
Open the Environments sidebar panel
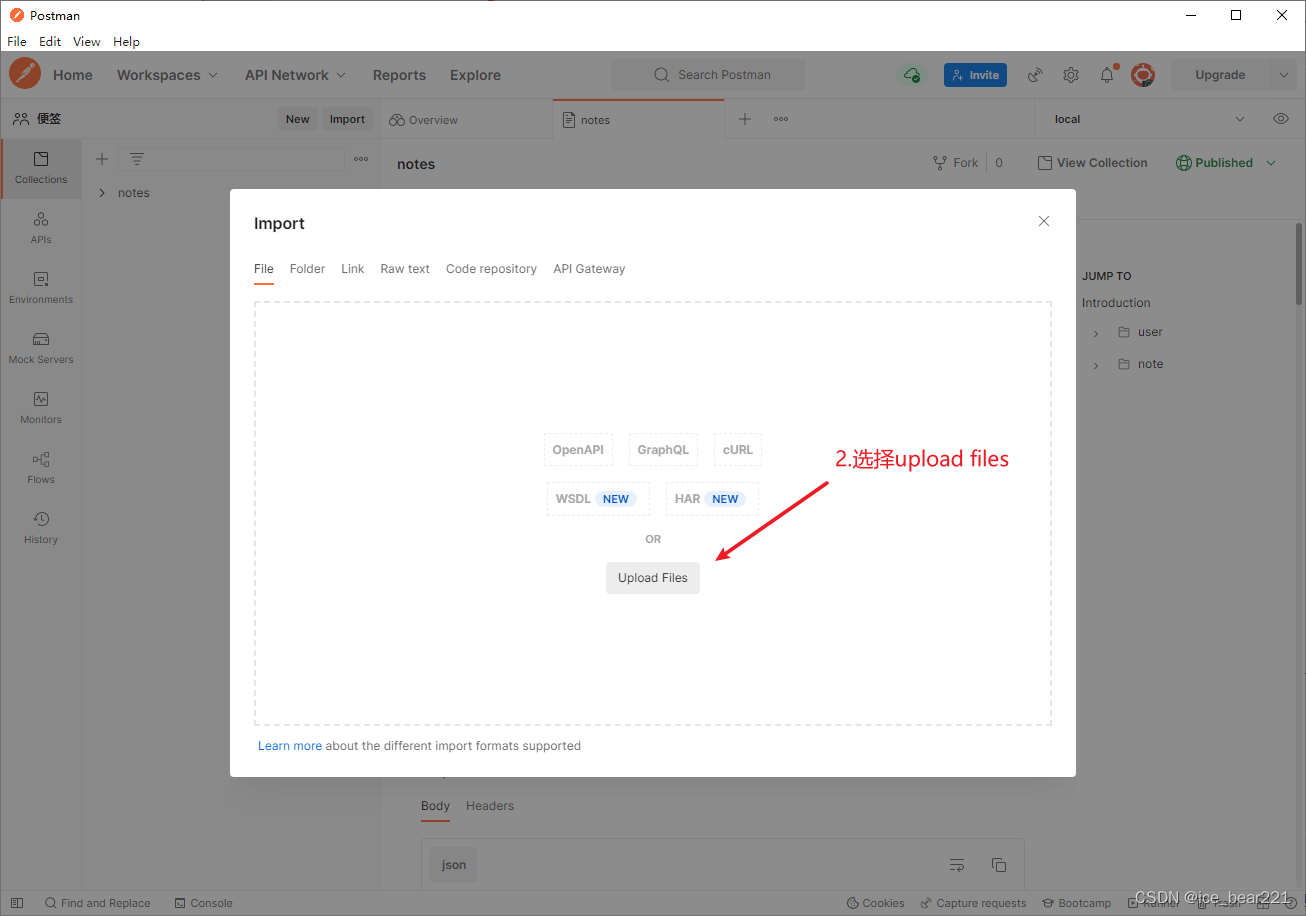41,288
